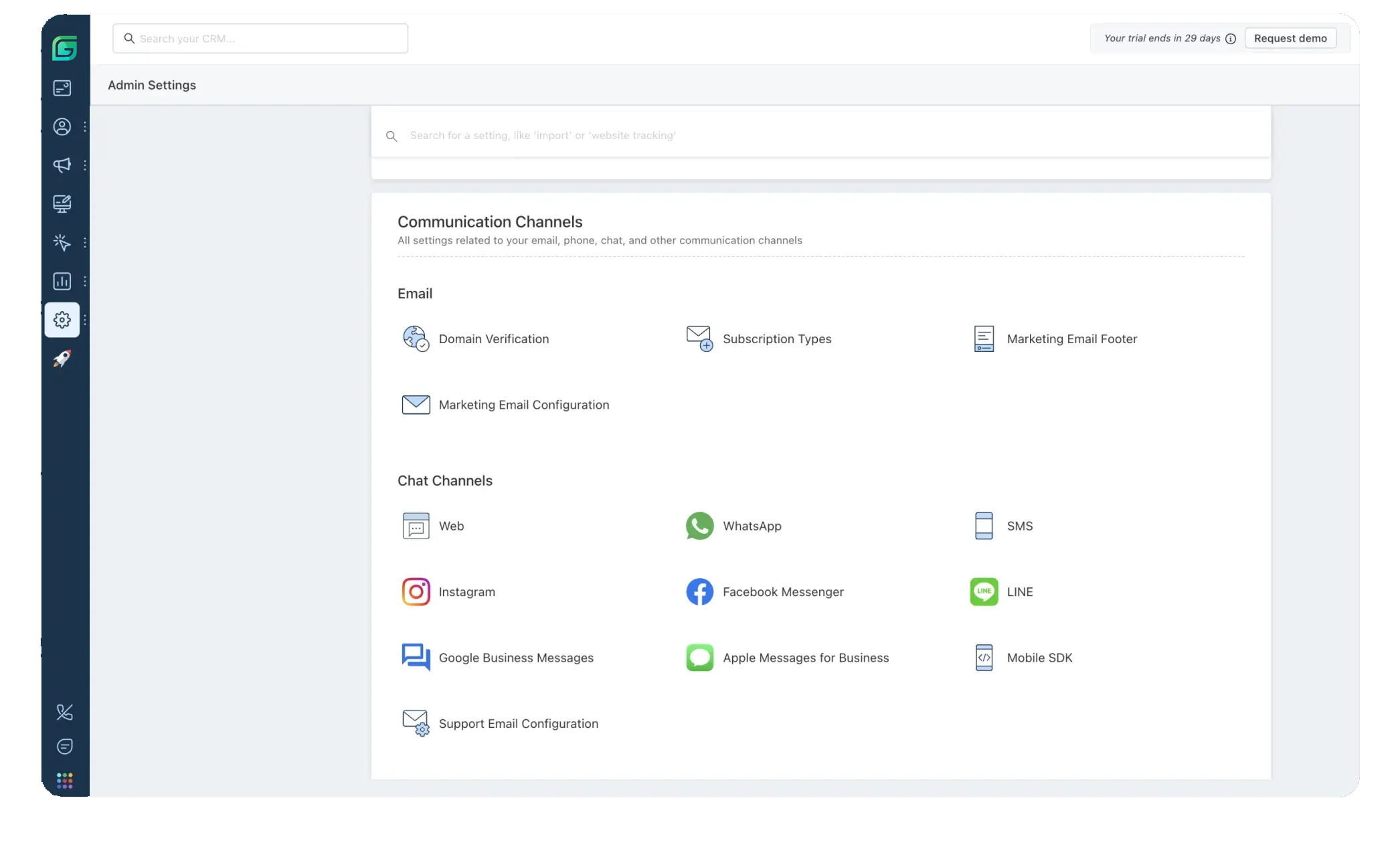Open the Web chat channel link
The height and width of the screenshot is (865, 1400).
pyautogui.click(x=452, y=526)
